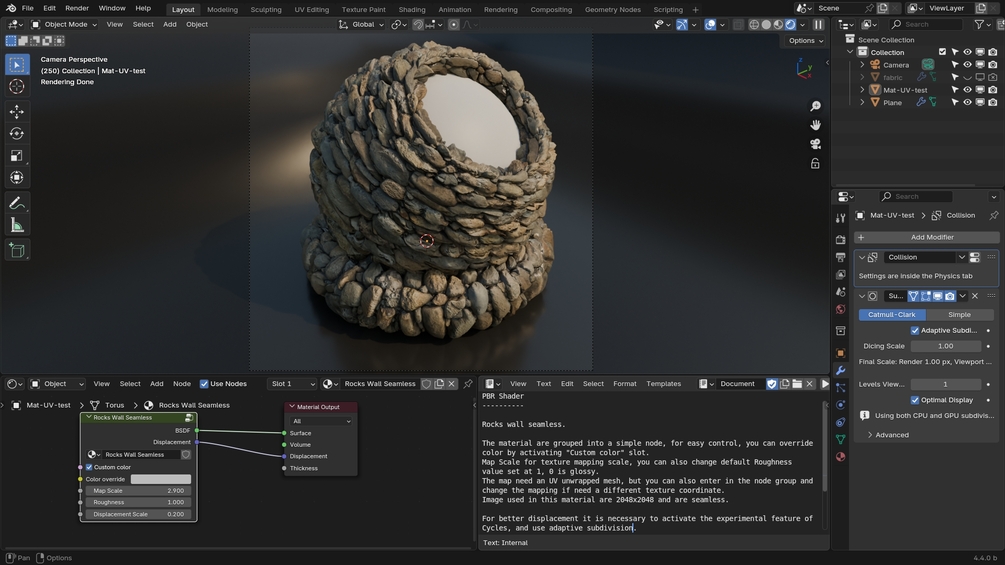The height and width of the screenshot is (565, 1005).
Task: Open the Modifiers wrench properties tab
Action: (840, 371)
